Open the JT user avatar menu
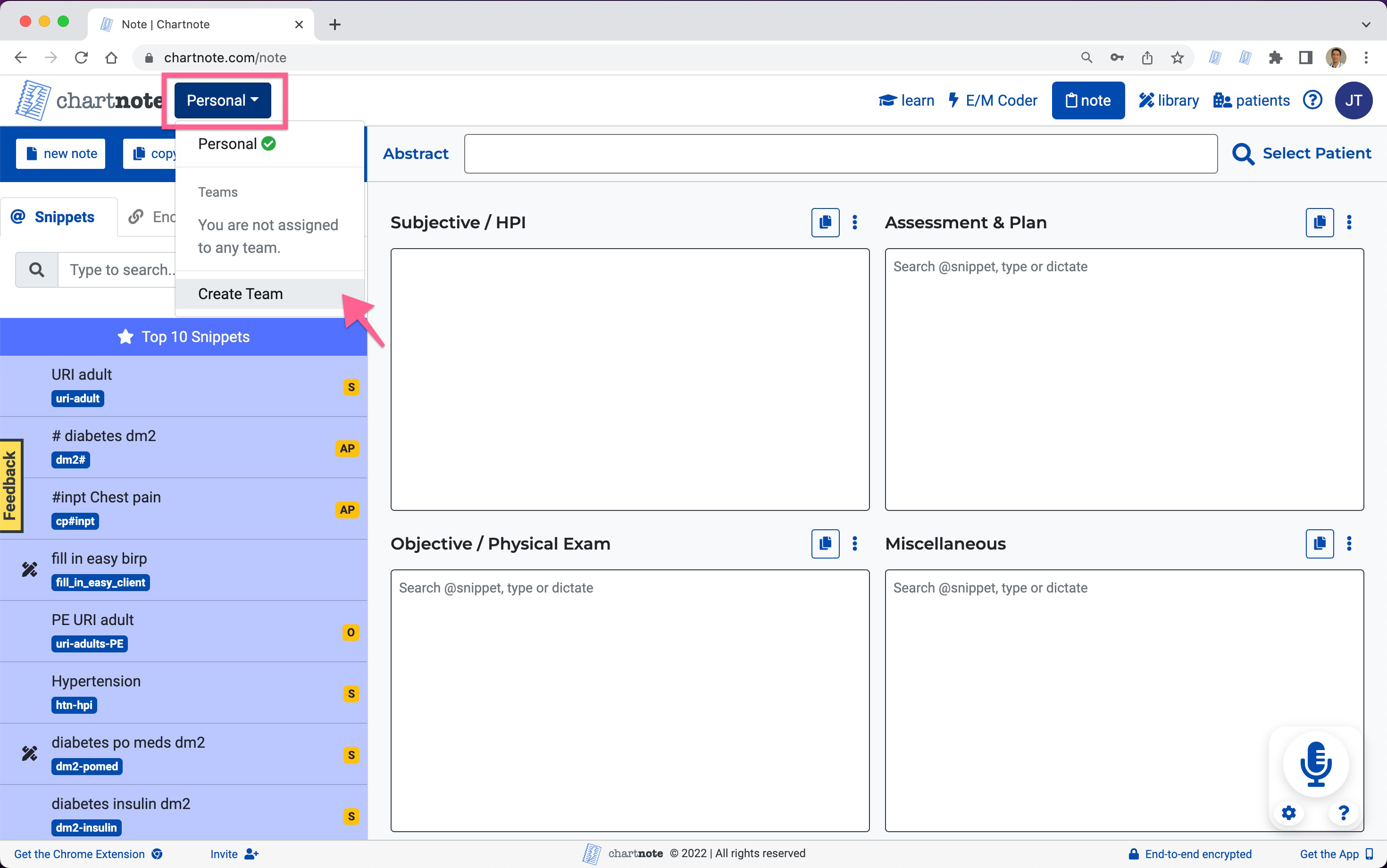This screenshot has width=1387, height=868. [1353, 100]
